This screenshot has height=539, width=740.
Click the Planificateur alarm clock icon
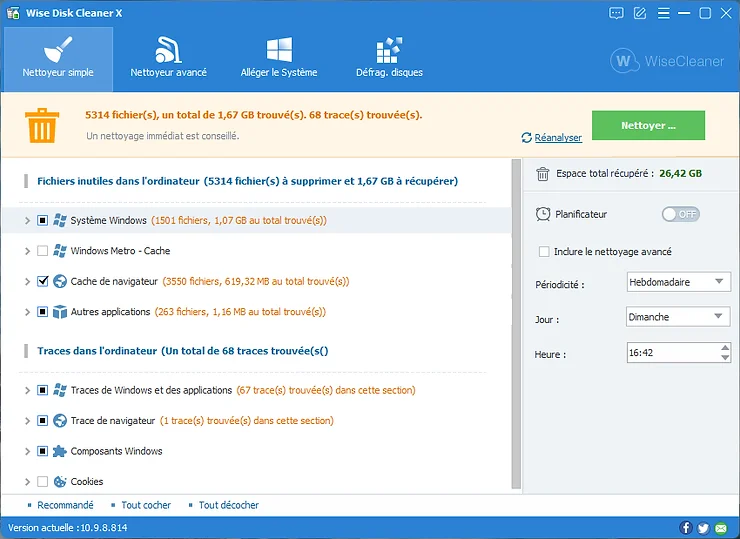pos(543,214)
